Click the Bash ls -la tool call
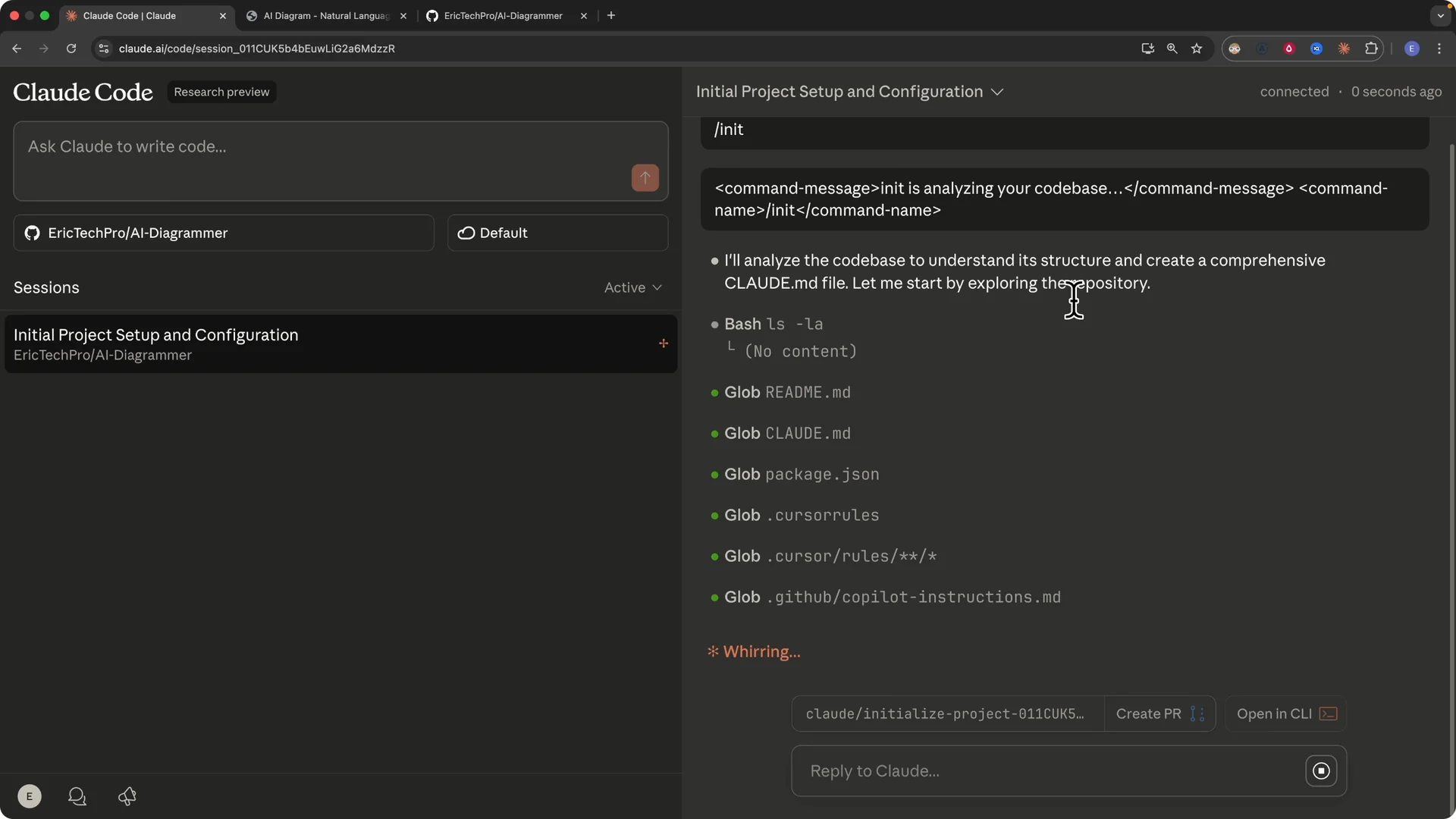Image resolution: width=1456 pixels, height=819 pixels. pyautogui.click(x=773, y=324)
